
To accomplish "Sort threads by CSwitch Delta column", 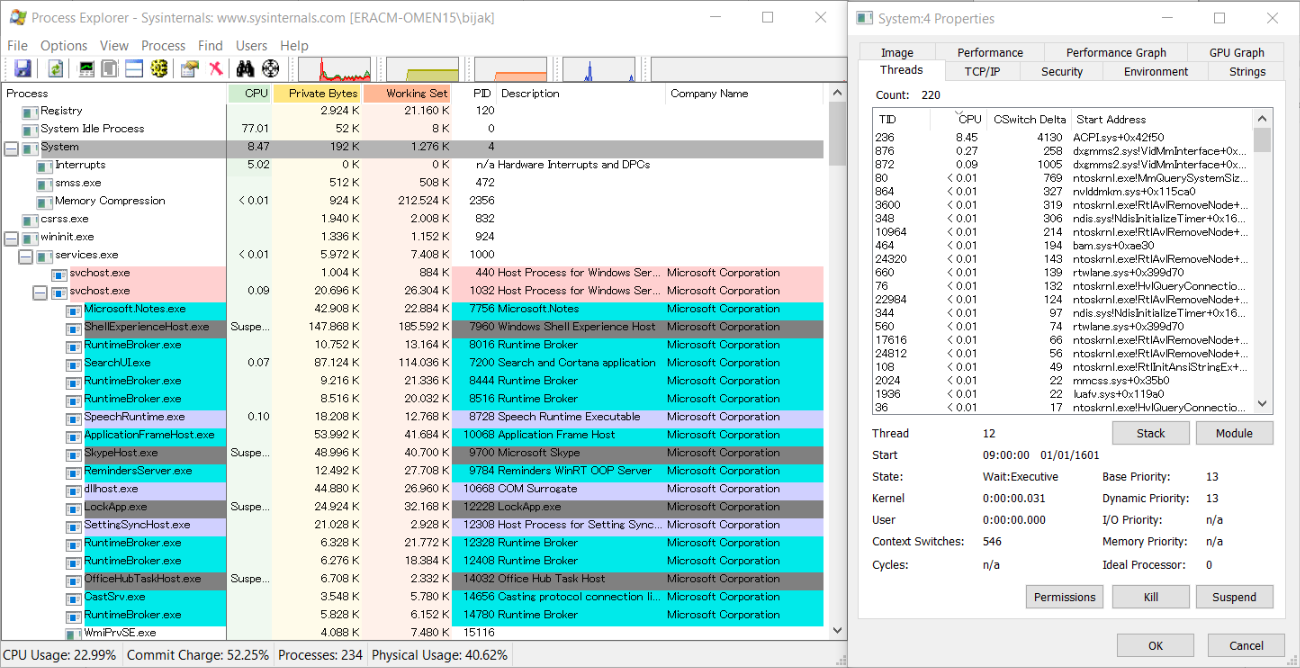I will (1028, 119).
